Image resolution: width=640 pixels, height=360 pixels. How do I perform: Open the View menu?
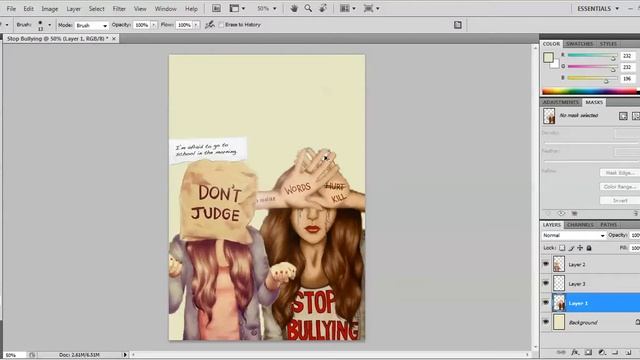coord(140,8)
